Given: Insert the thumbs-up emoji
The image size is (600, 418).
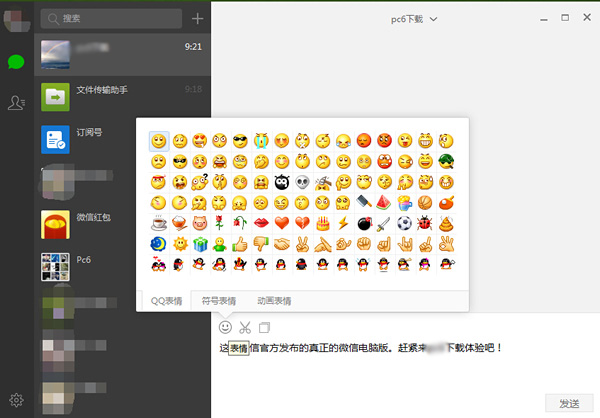Looking at the screenshot, I should click(x=241, y=244).
